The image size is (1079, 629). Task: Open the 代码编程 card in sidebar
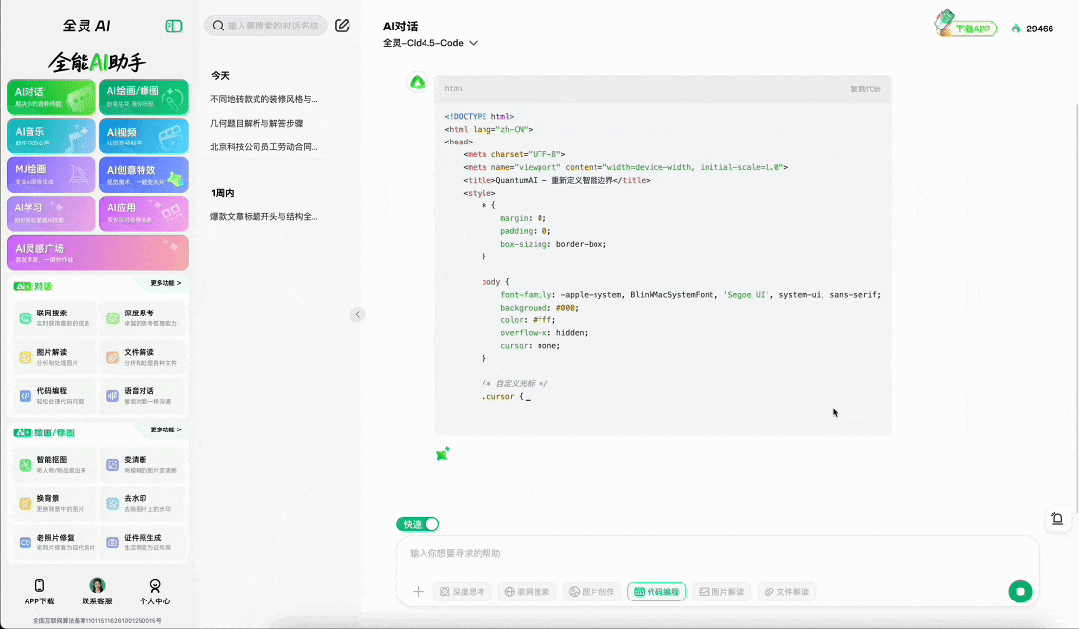click(x=54, y=396)
